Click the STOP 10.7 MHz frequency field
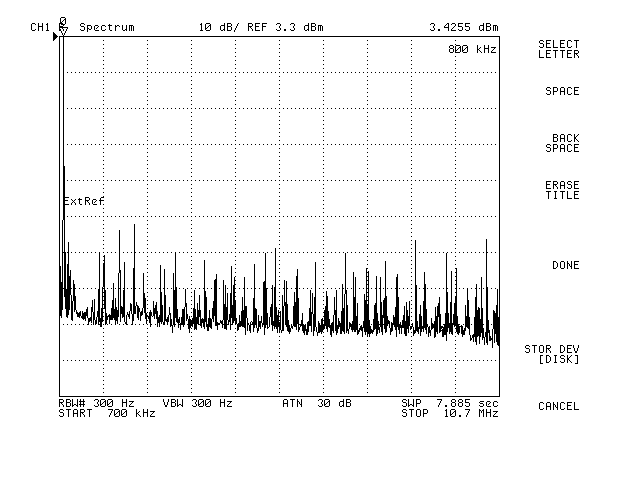 [449, 413]
